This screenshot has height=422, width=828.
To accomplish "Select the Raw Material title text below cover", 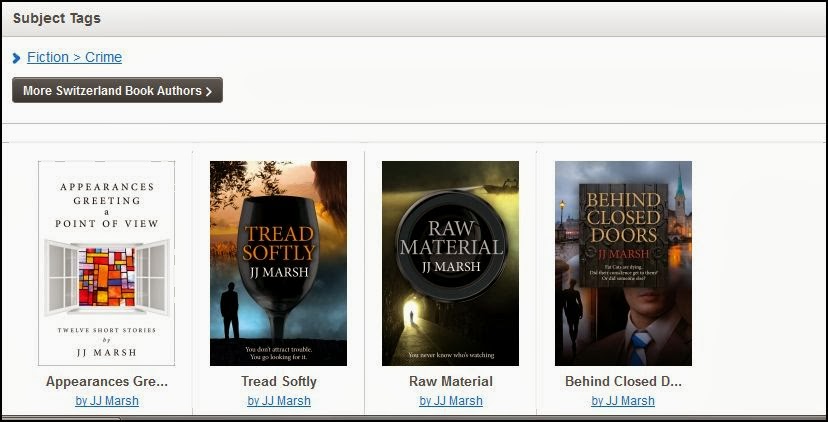I will pyautogui.click(x=451, y=381).
